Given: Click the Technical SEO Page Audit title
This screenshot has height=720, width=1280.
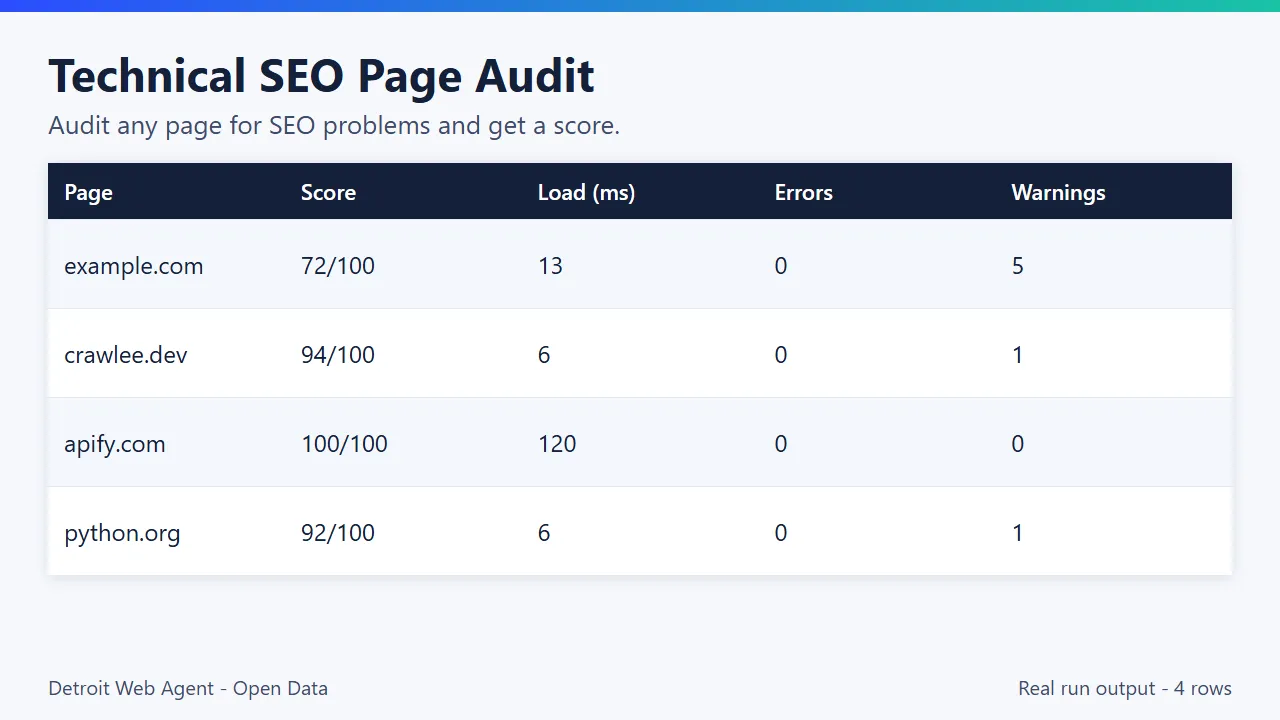Looking at the screenshot, I should 321,77.
